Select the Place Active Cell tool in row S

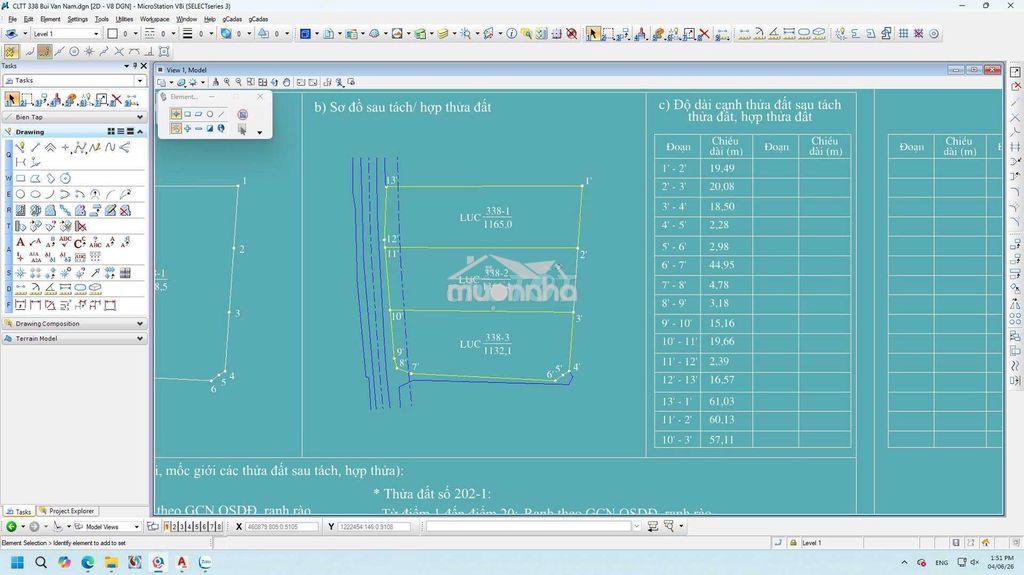[x=20, y=272]
